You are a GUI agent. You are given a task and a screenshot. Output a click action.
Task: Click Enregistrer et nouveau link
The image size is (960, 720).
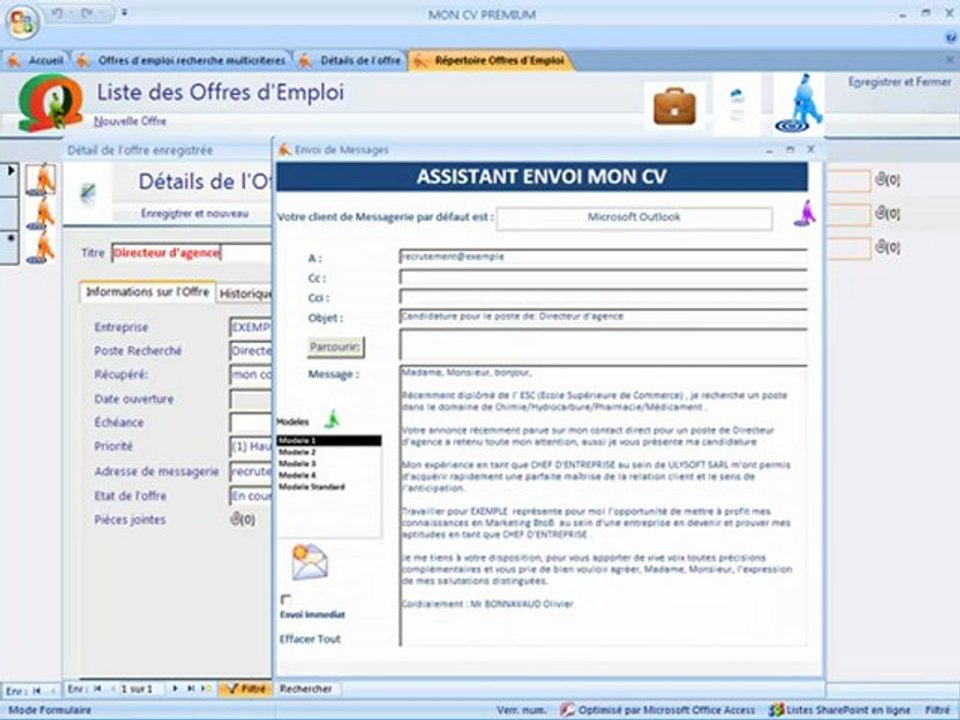coord(195,214)
